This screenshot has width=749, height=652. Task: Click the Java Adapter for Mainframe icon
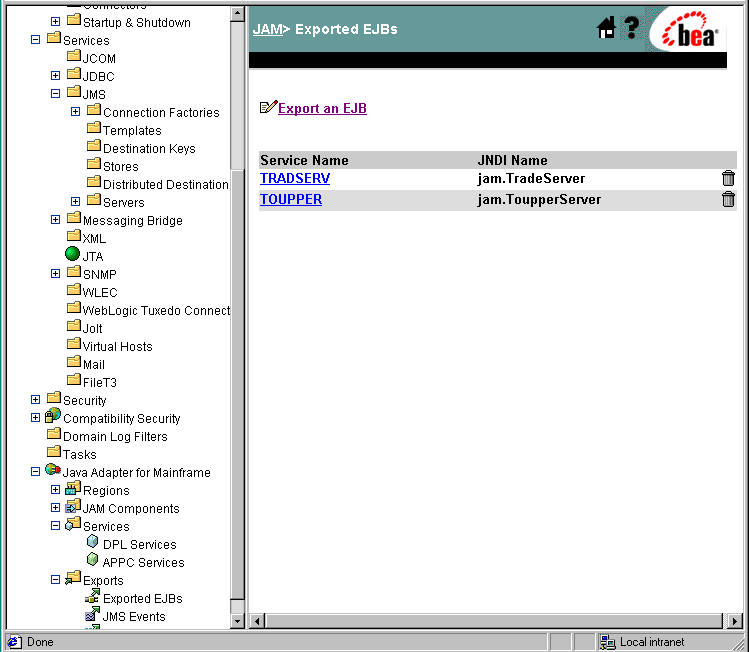click(x=53, y=471)
